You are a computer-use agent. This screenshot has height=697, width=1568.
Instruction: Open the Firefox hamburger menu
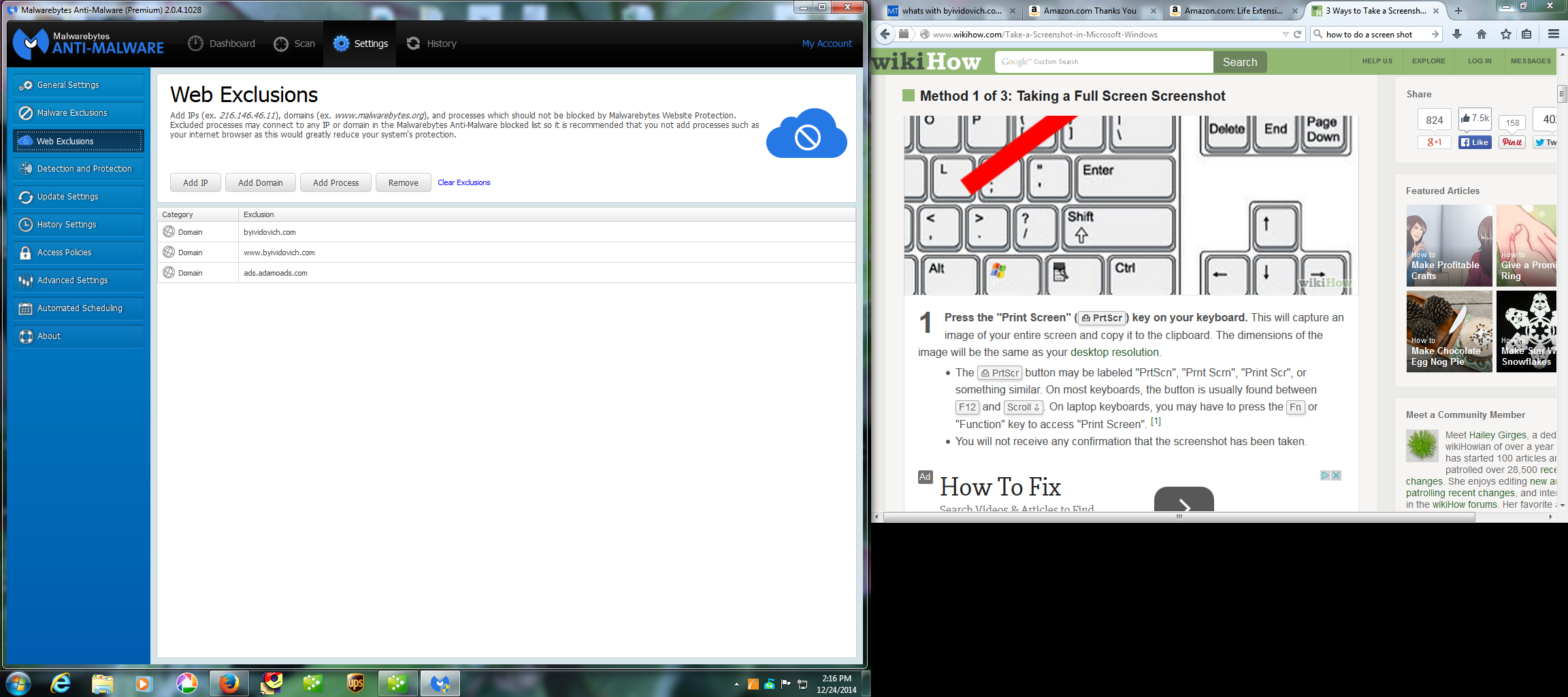(x=1553, y=34)
